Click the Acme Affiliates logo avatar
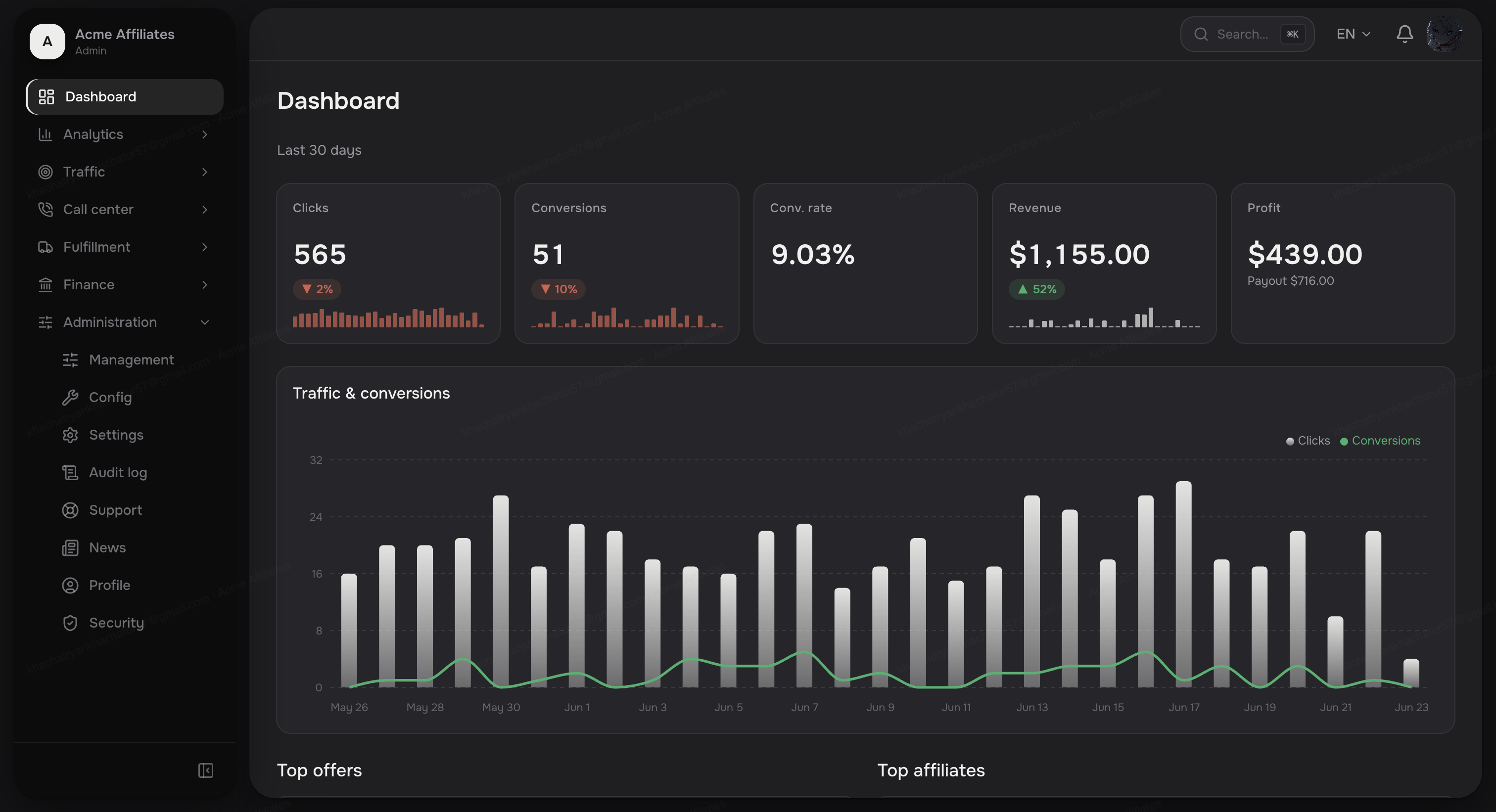Screen dimensions: 1496x812 pyautogui.click(x=47, y=41)
